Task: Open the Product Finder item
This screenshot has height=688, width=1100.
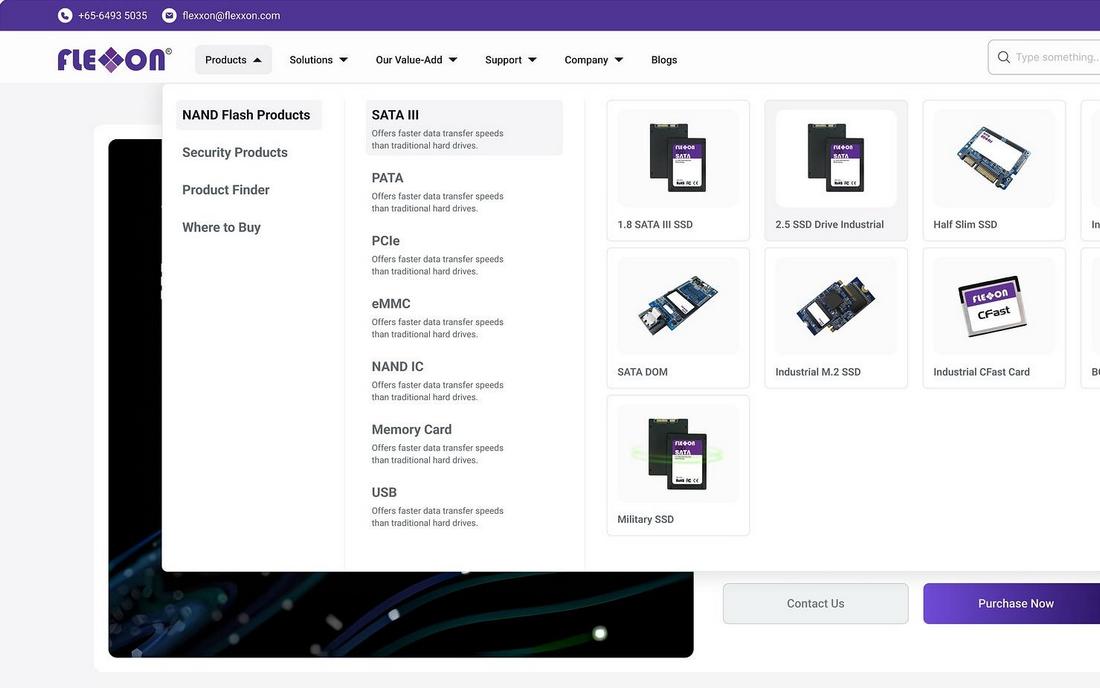Action: [226, 190]
